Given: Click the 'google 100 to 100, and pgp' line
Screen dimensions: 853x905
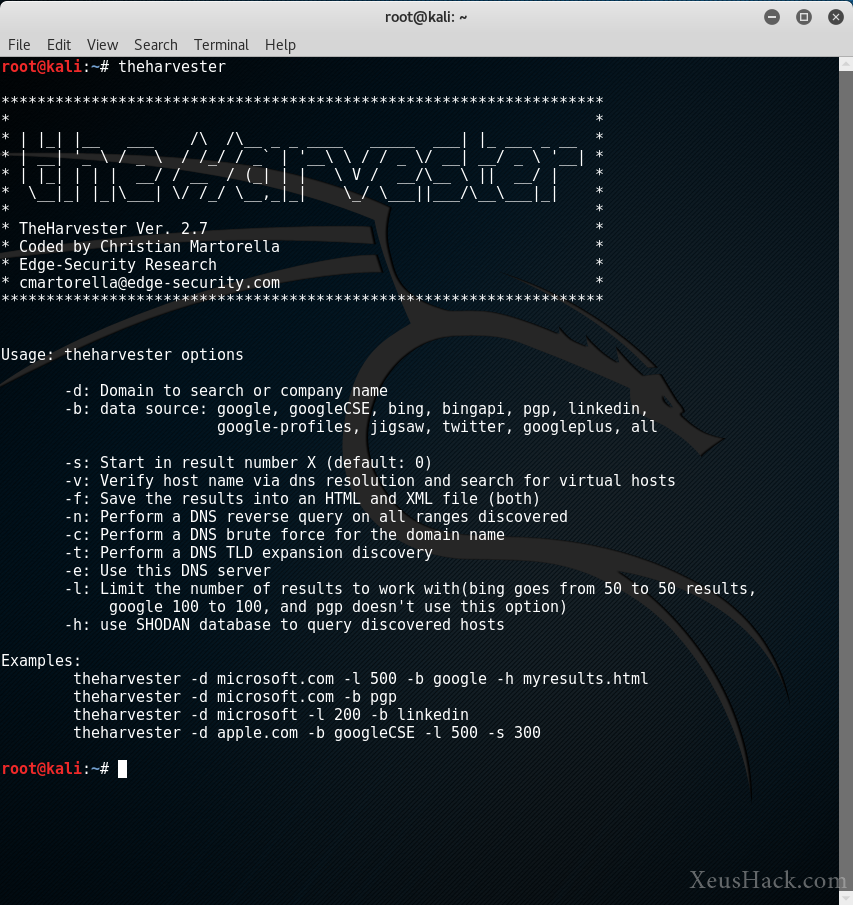Looking at the screenshot, I should (x=338, y=607).
